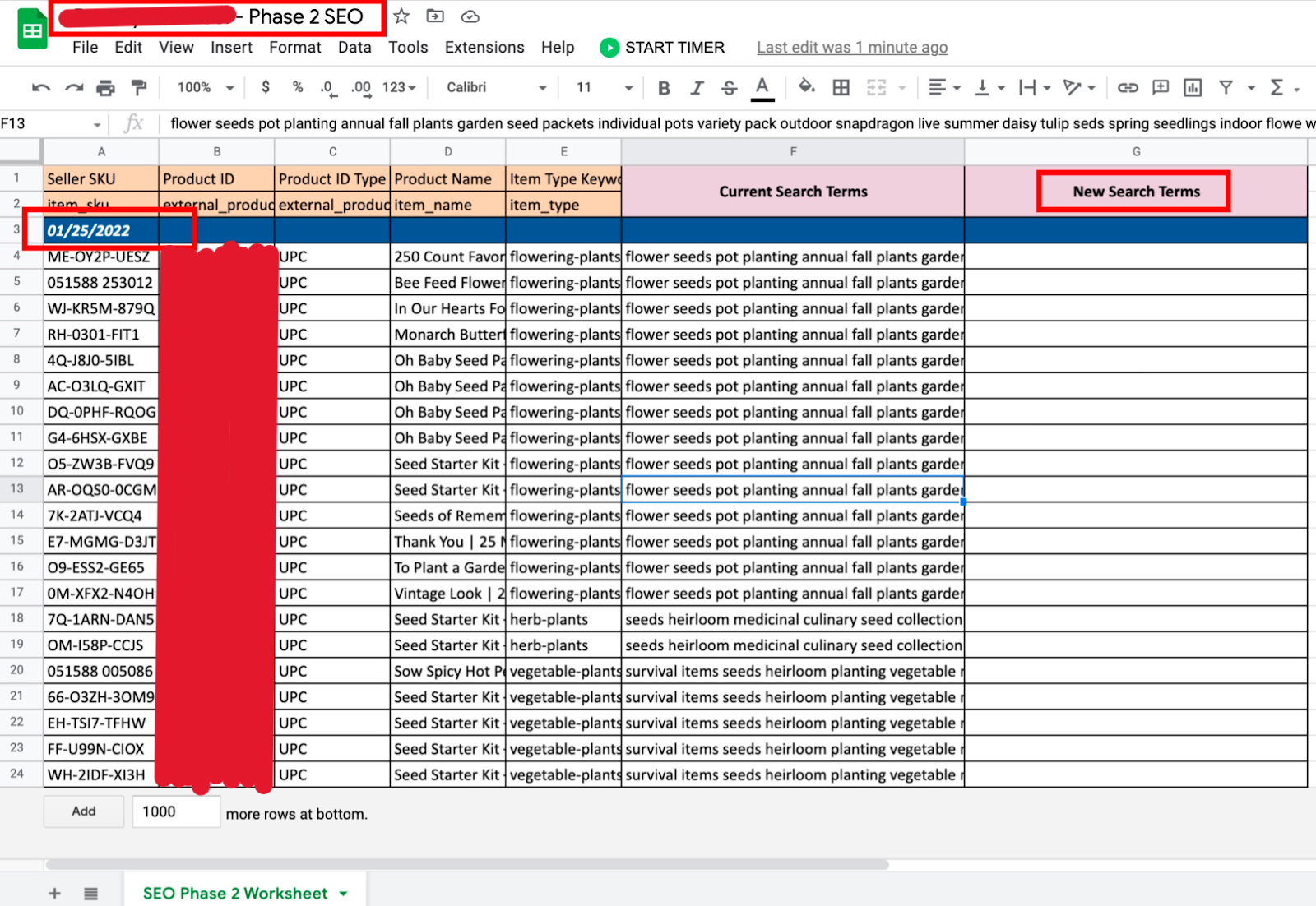Open the Data menu
1316x906 pixels.
point(354,48)
